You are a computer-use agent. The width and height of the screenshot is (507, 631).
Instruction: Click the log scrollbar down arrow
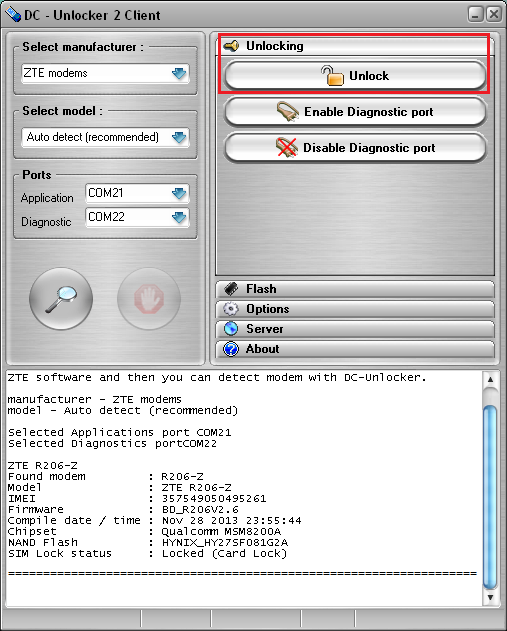[x=490, y=597]
